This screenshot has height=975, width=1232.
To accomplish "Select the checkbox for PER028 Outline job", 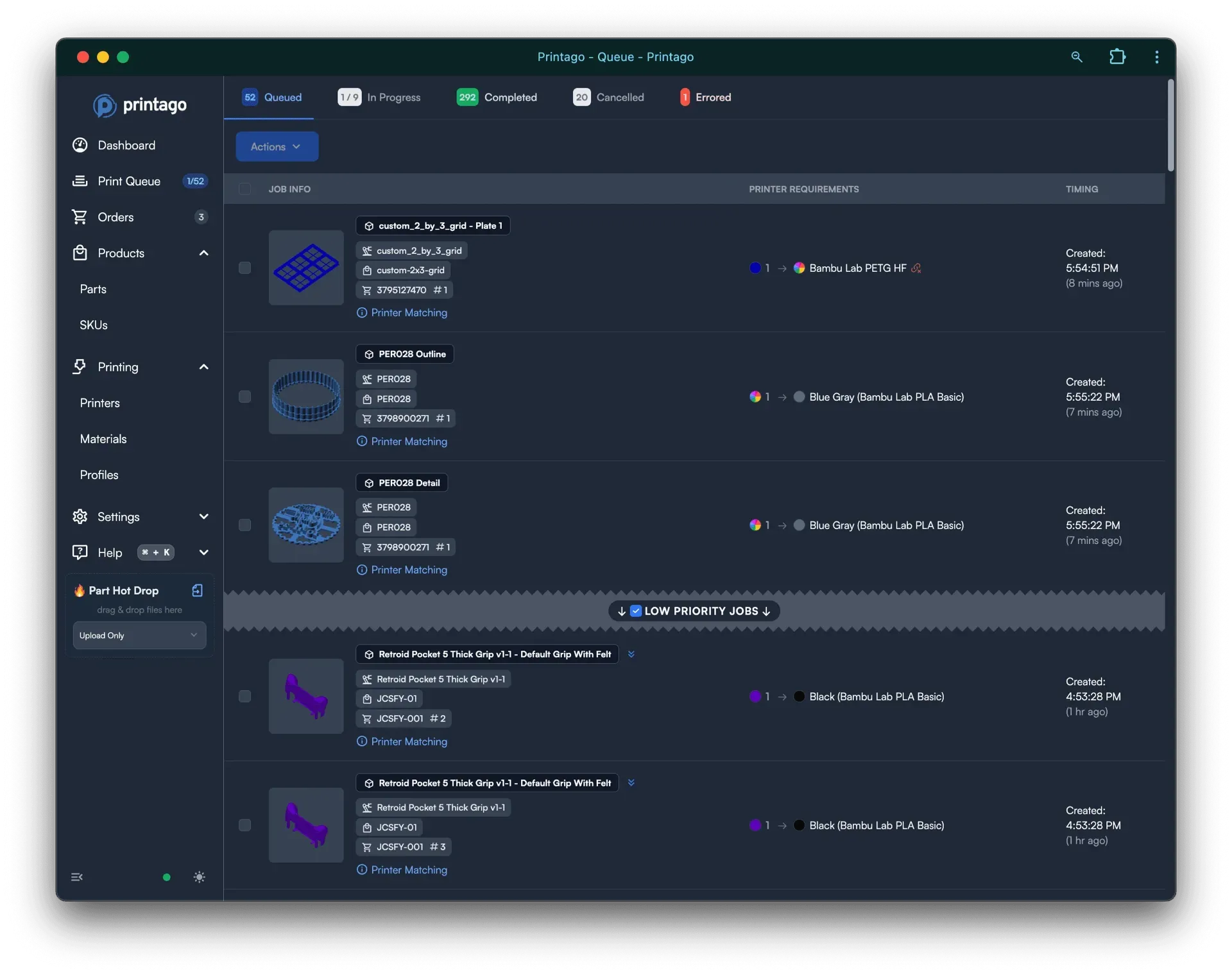I will coord(244,396).
